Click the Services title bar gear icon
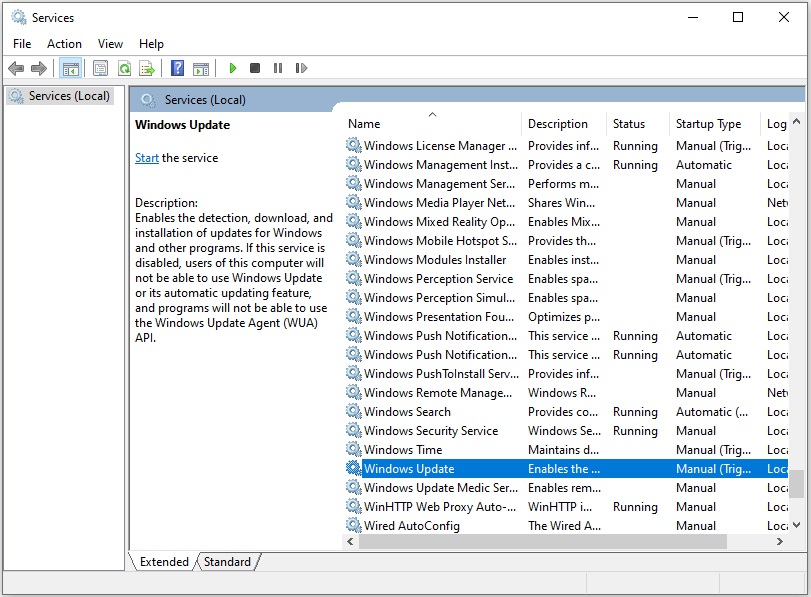 tap(19, 17)
